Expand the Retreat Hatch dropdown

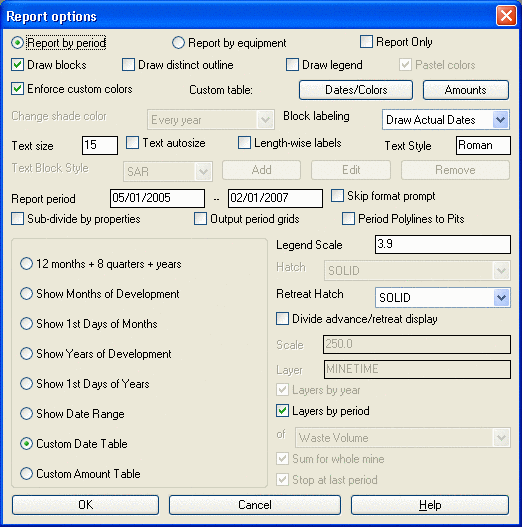click(x=501, y=297)
